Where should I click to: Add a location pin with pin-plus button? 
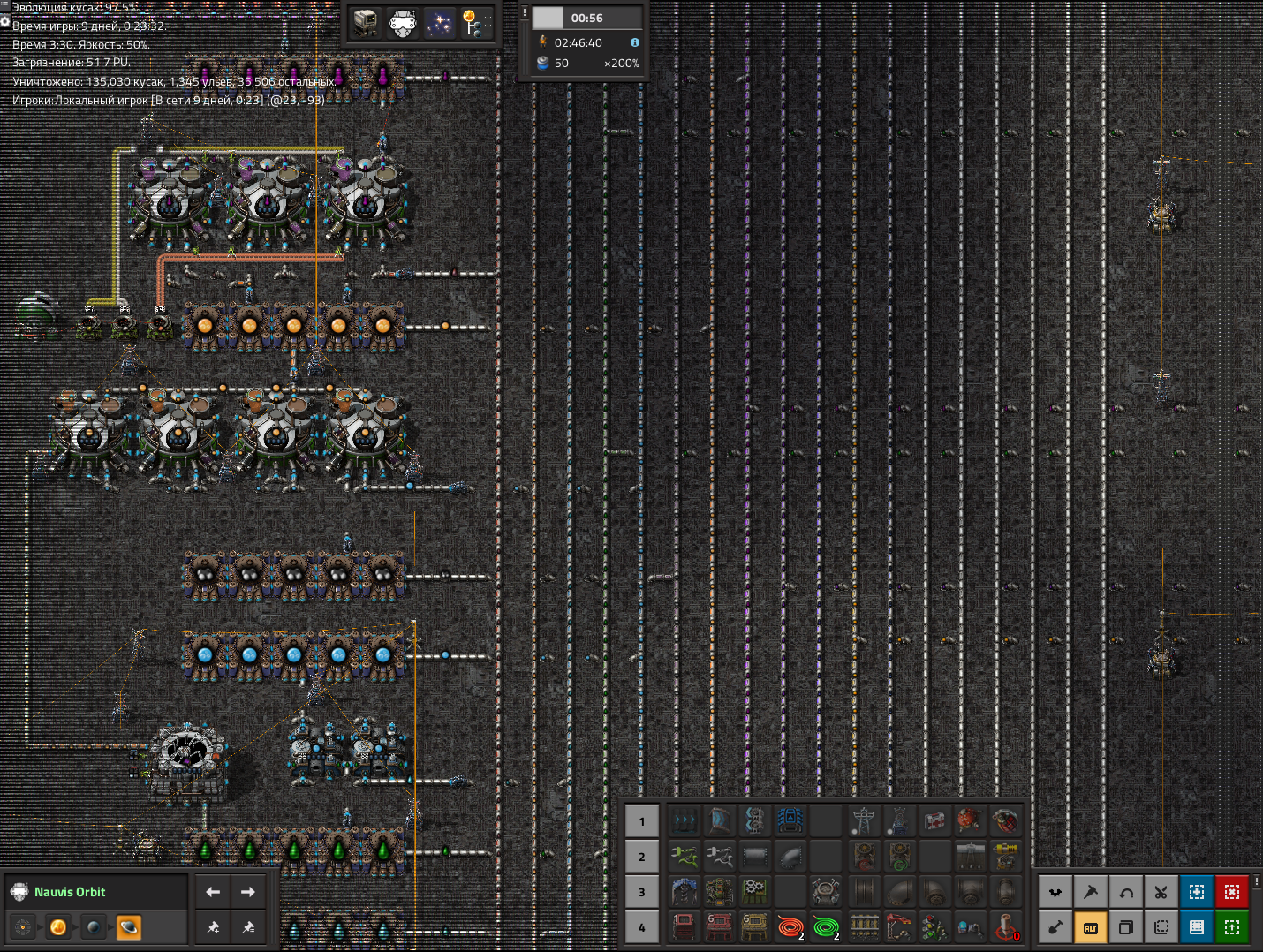click(213, 927)
